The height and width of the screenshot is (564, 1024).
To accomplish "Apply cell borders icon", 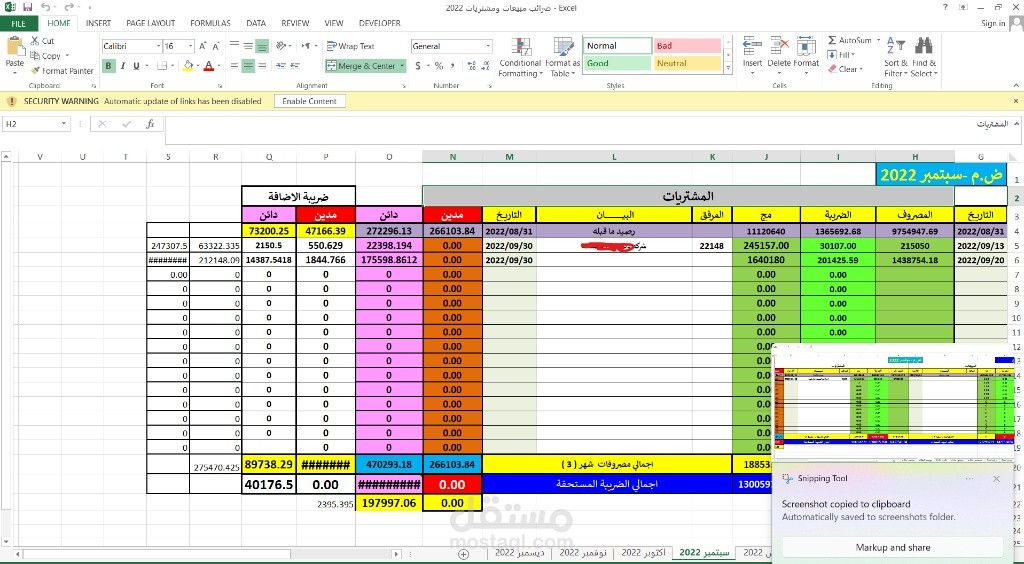I will tap(161, 66).
